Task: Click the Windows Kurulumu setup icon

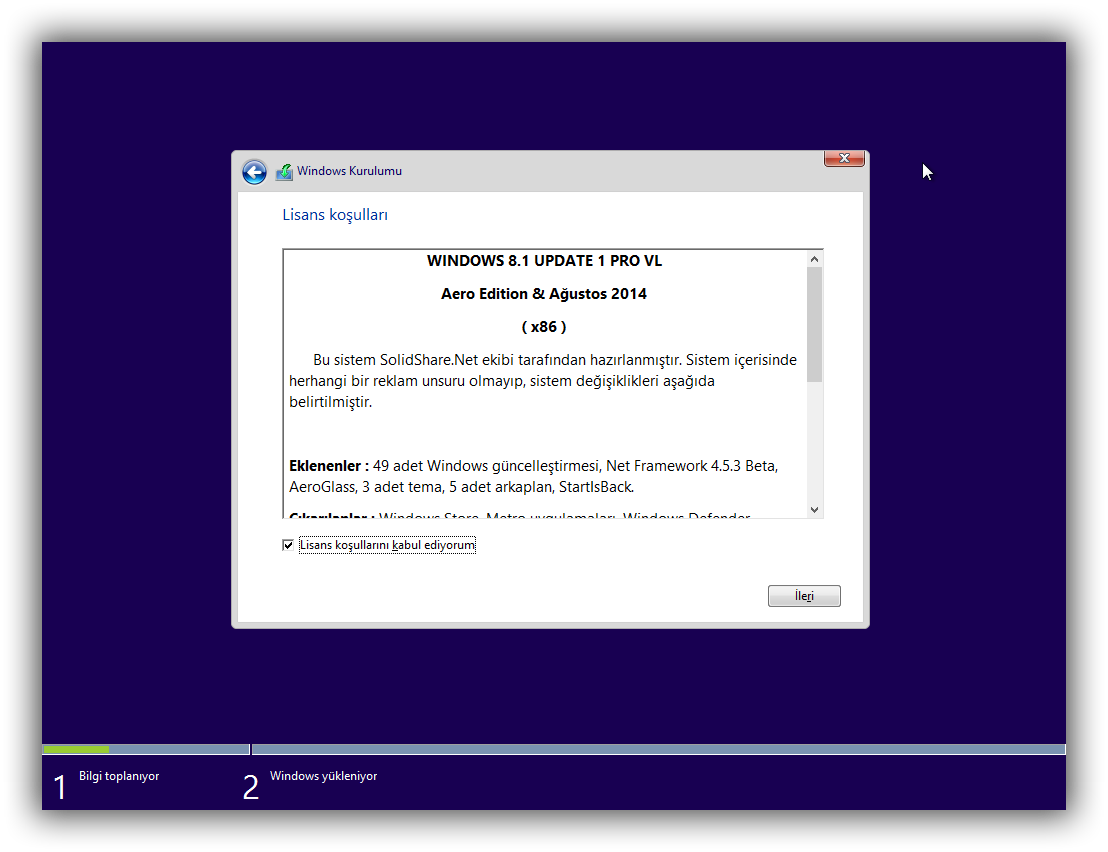Action: [284, 172]
